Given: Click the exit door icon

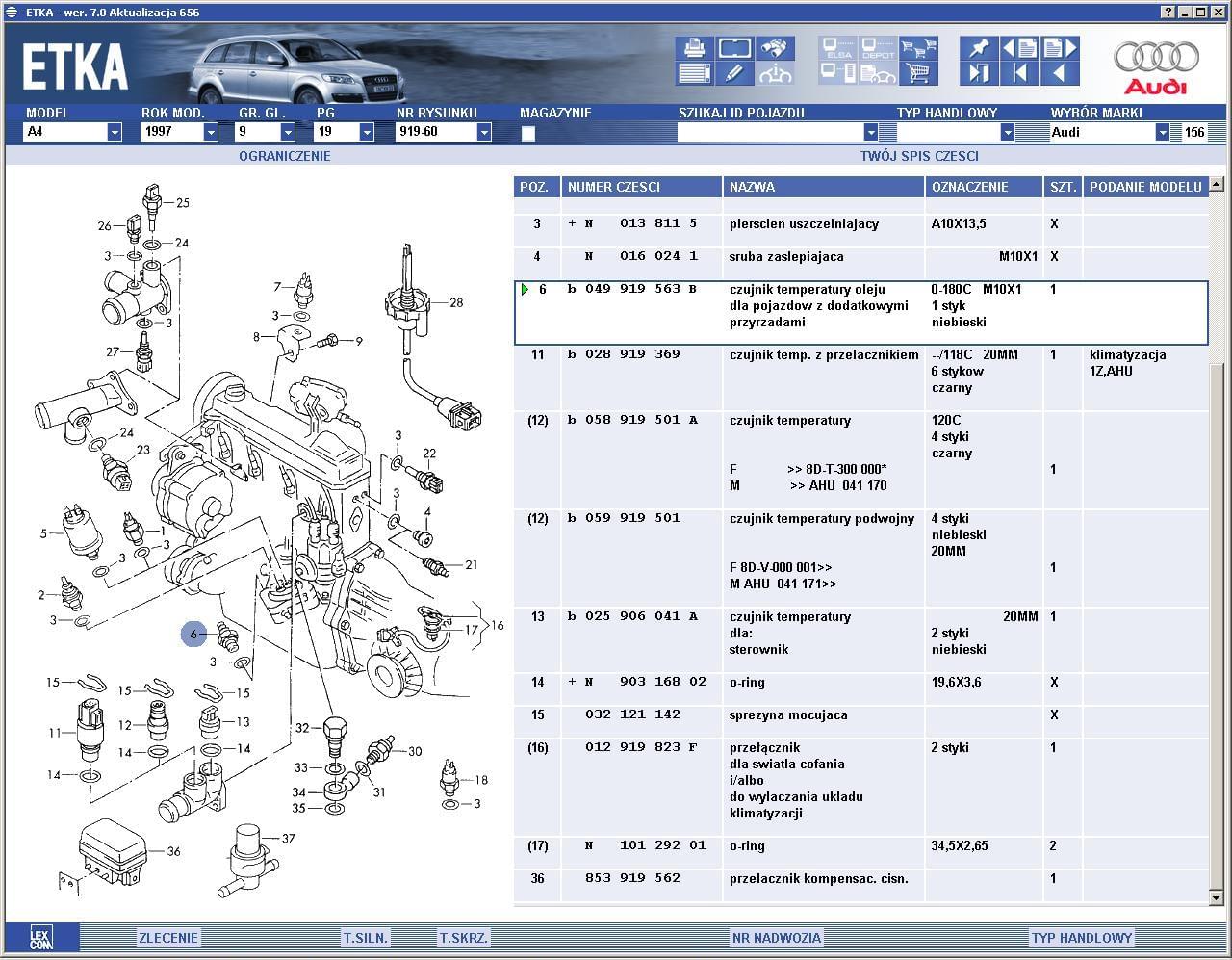Looking at the screenshot, I should pyautogui.click(x=979, y=73).
